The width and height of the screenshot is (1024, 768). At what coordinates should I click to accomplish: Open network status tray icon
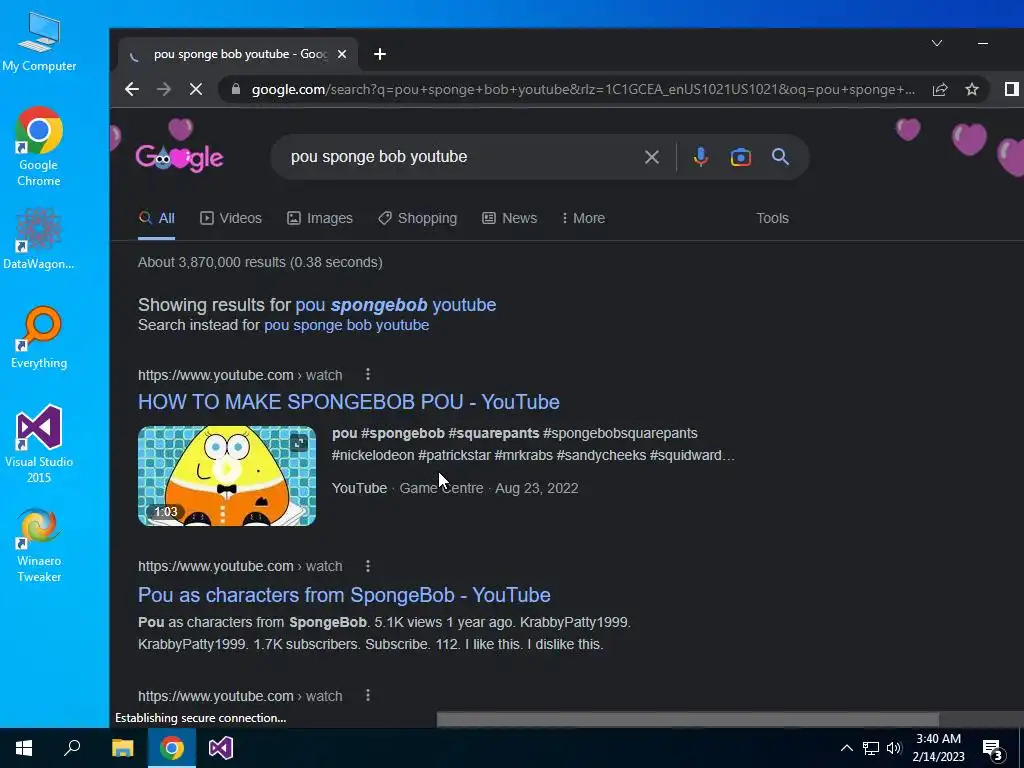[x=871, y=748]
